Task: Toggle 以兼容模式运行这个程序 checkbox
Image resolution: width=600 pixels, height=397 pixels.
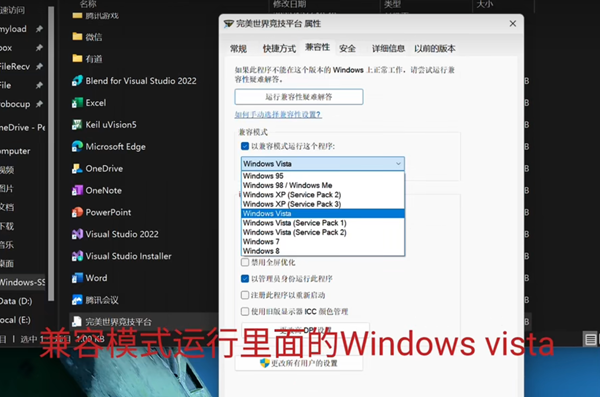Action: (245, 146)
